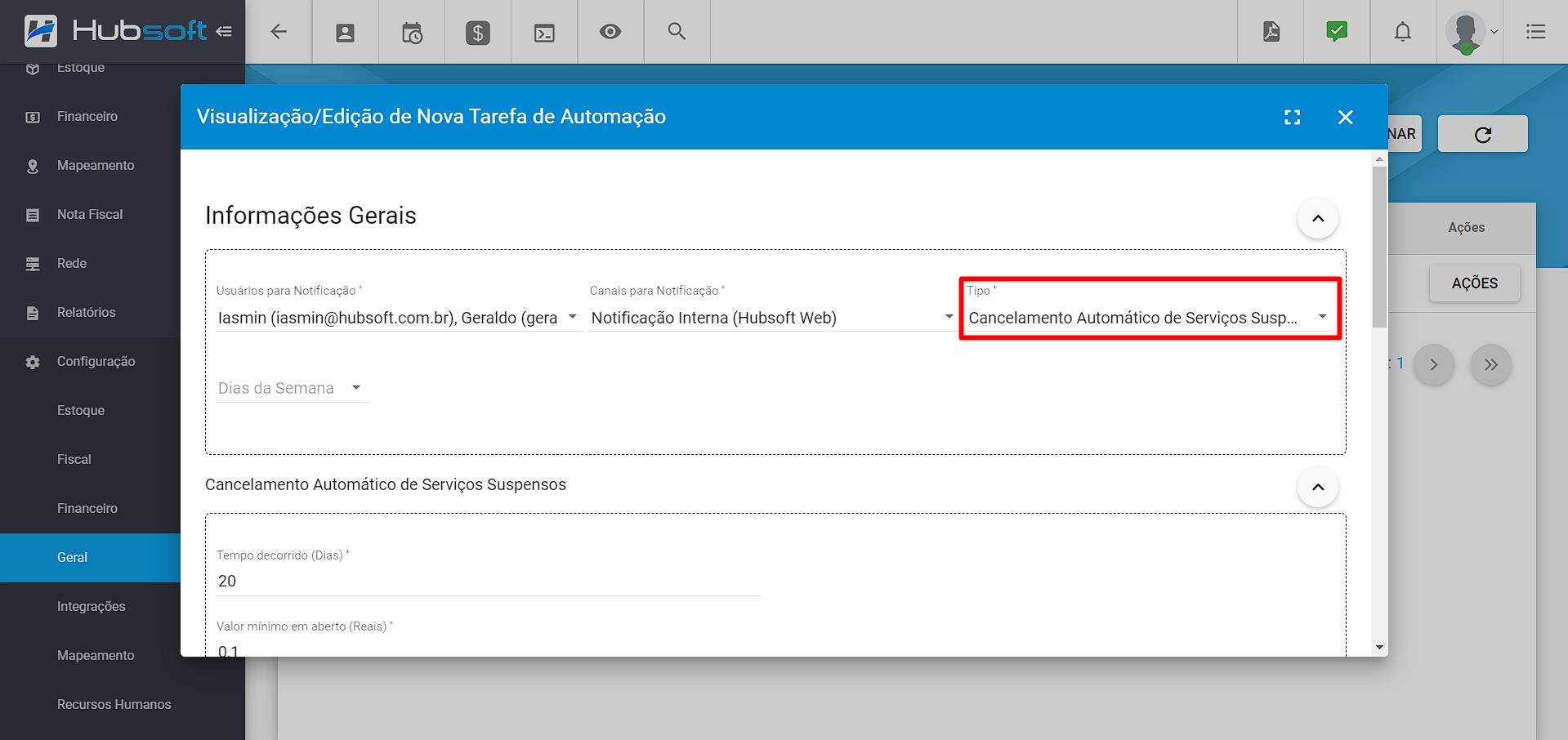Open the user avatar menu
The image size is (1568, 740).
(1471, 33)
